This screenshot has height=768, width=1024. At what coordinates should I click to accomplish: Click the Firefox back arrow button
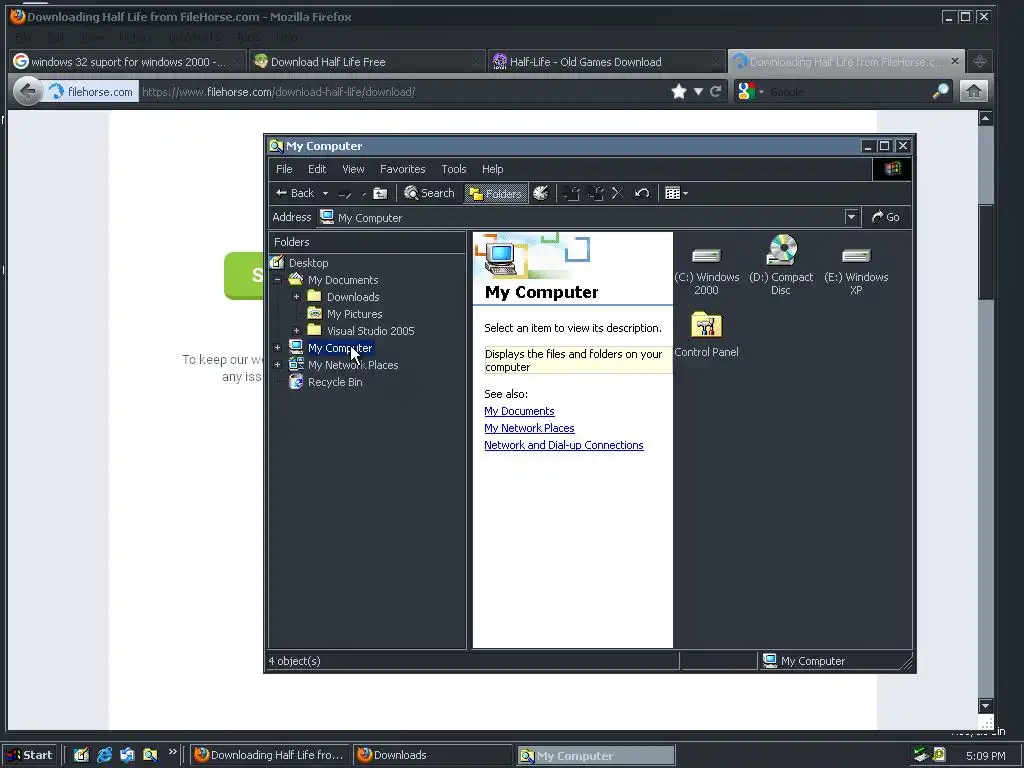point(27,91)
